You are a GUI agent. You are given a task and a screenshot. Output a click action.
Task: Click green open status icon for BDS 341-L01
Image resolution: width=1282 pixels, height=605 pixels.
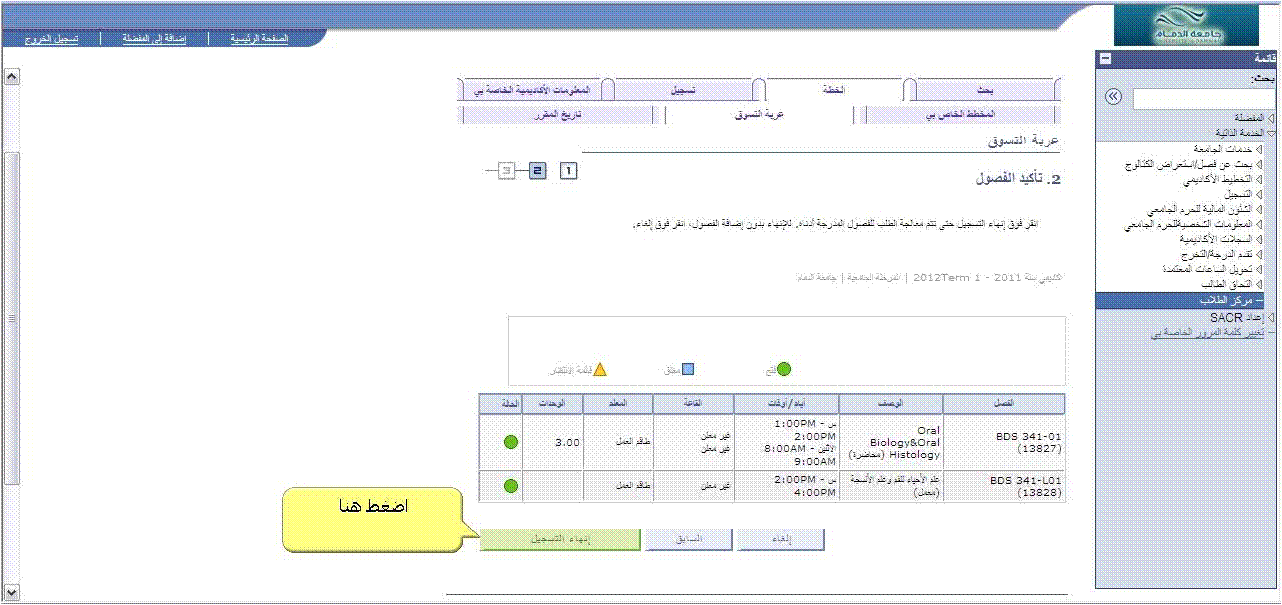pyautogui.click(x=511, y=486)
